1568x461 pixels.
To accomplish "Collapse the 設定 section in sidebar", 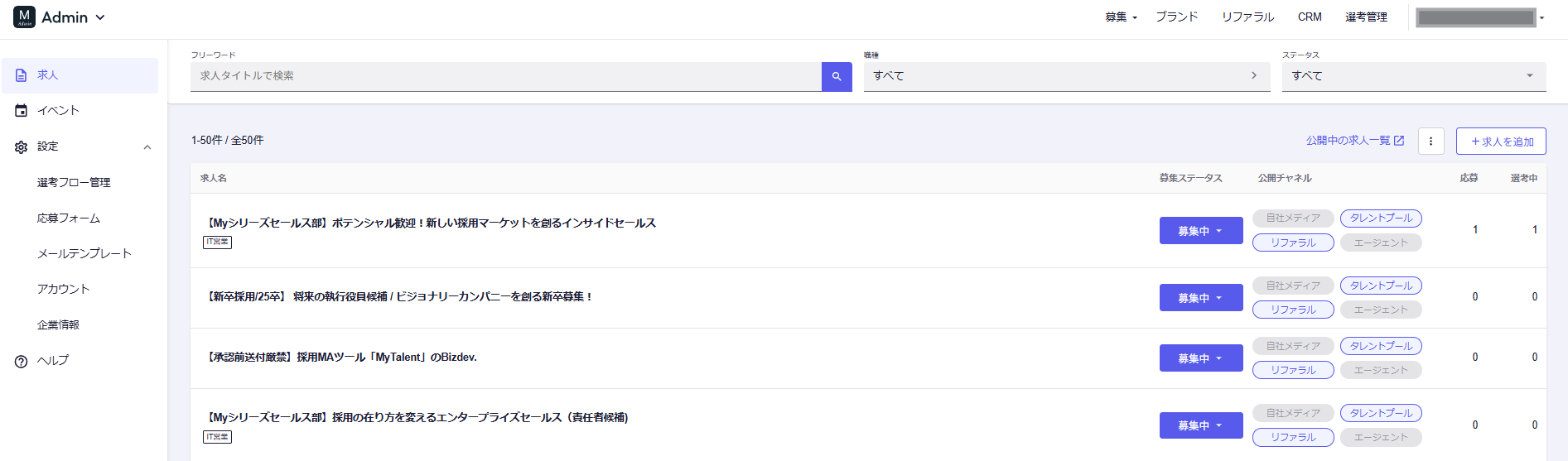I will point(147,147).
